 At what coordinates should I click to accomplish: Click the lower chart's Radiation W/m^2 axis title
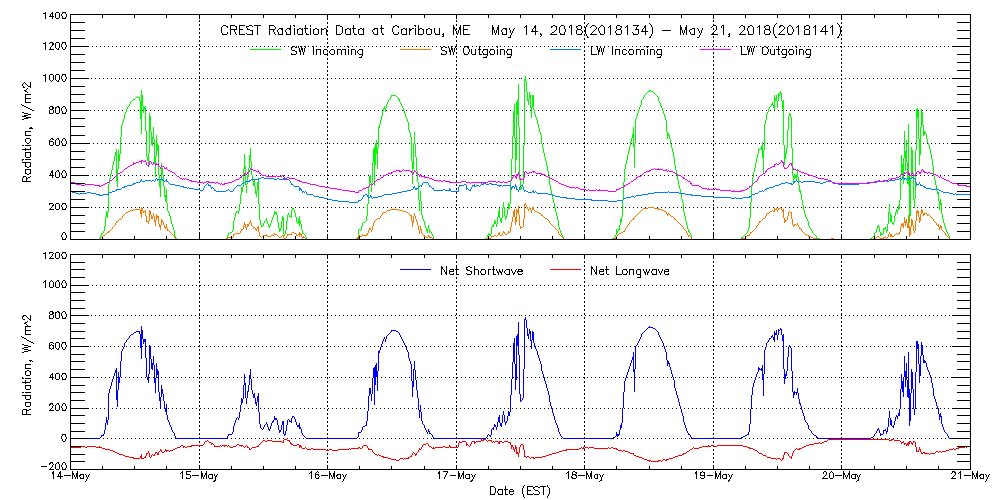[x=28, y=360]
